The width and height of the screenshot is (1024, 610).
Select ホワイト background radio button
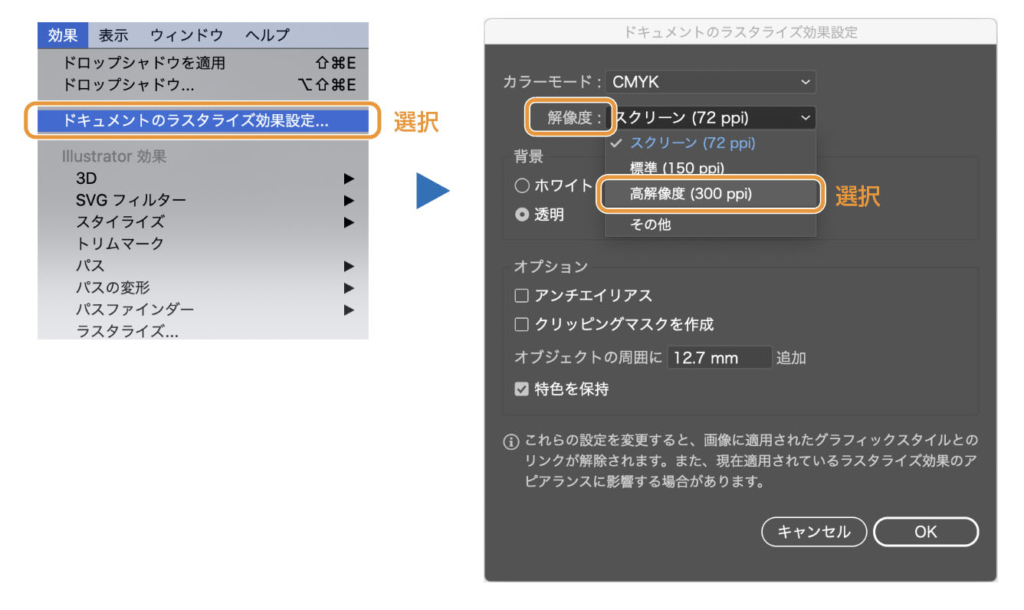(521, 185)
